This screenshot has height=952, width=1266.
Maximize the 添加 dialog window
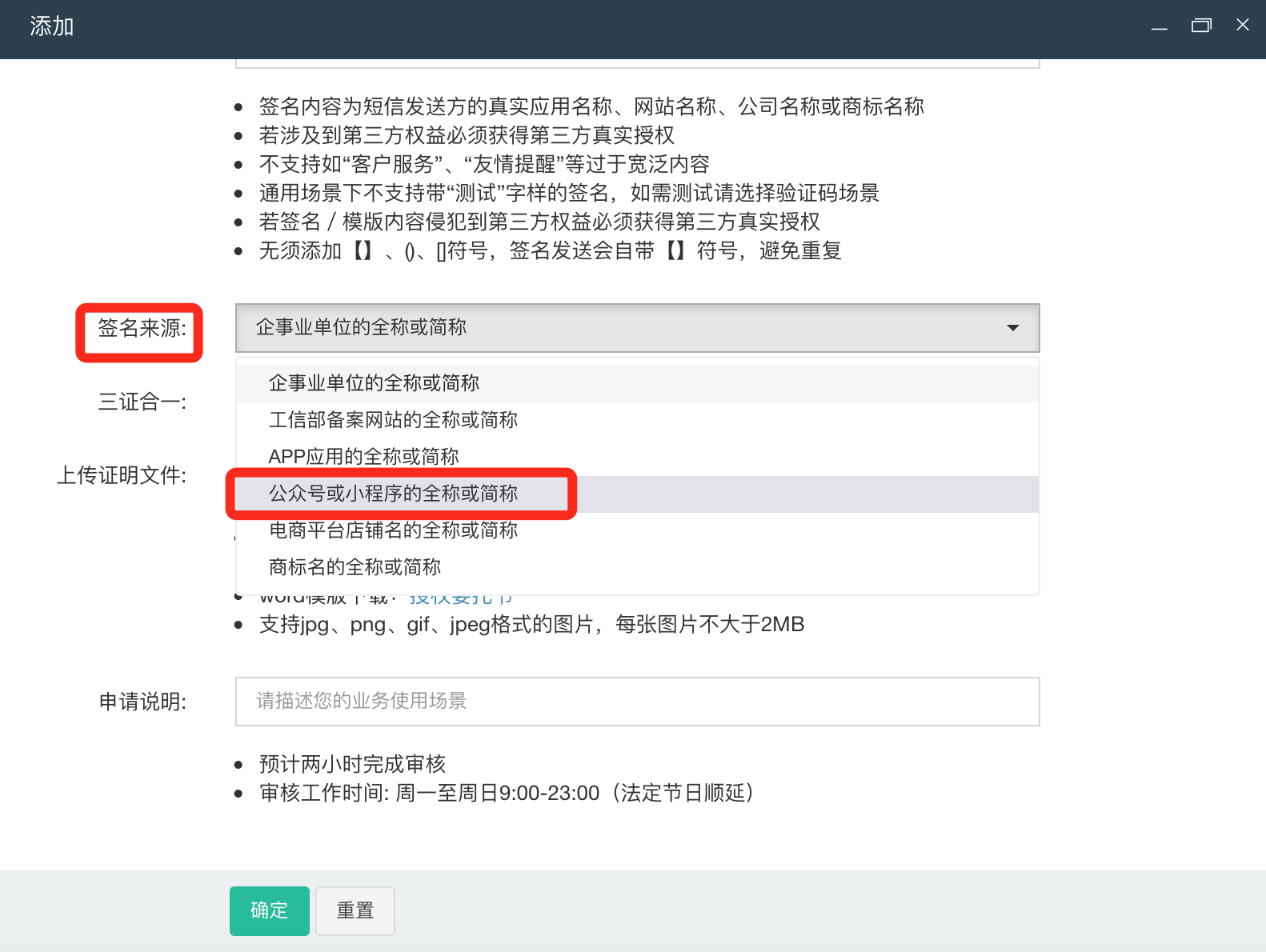[x=1201, y=26]
